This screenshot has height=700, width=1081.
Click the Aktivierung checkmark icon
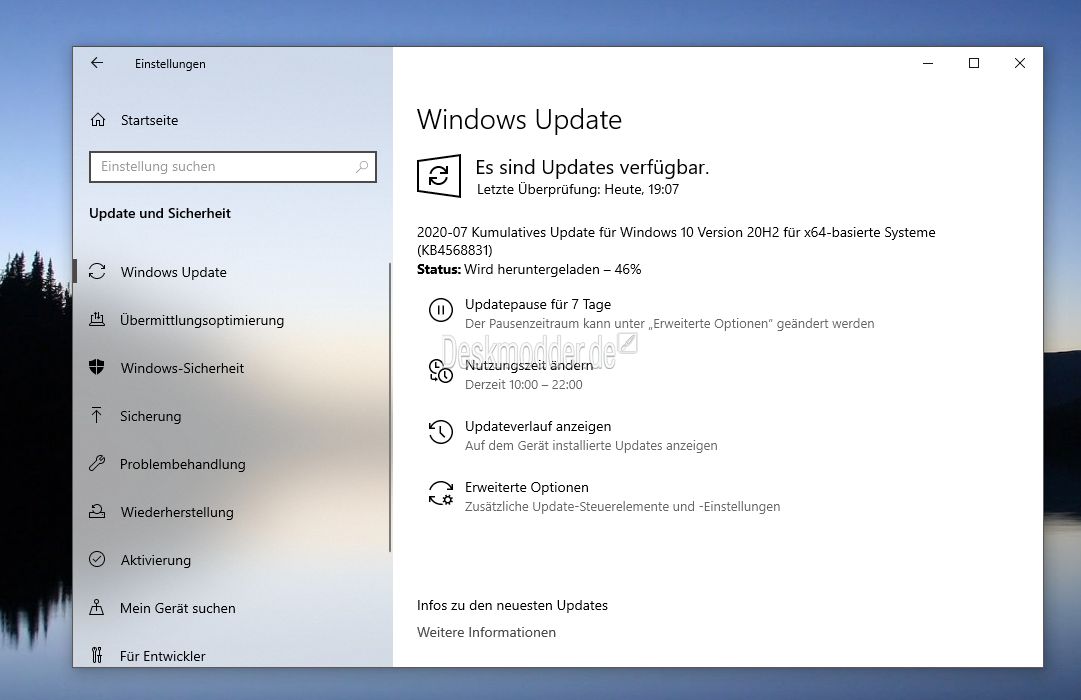click(97, 559)
